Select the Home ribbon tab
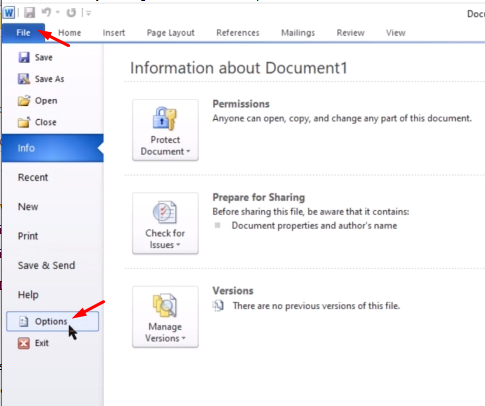 click(x=69, y=33)
